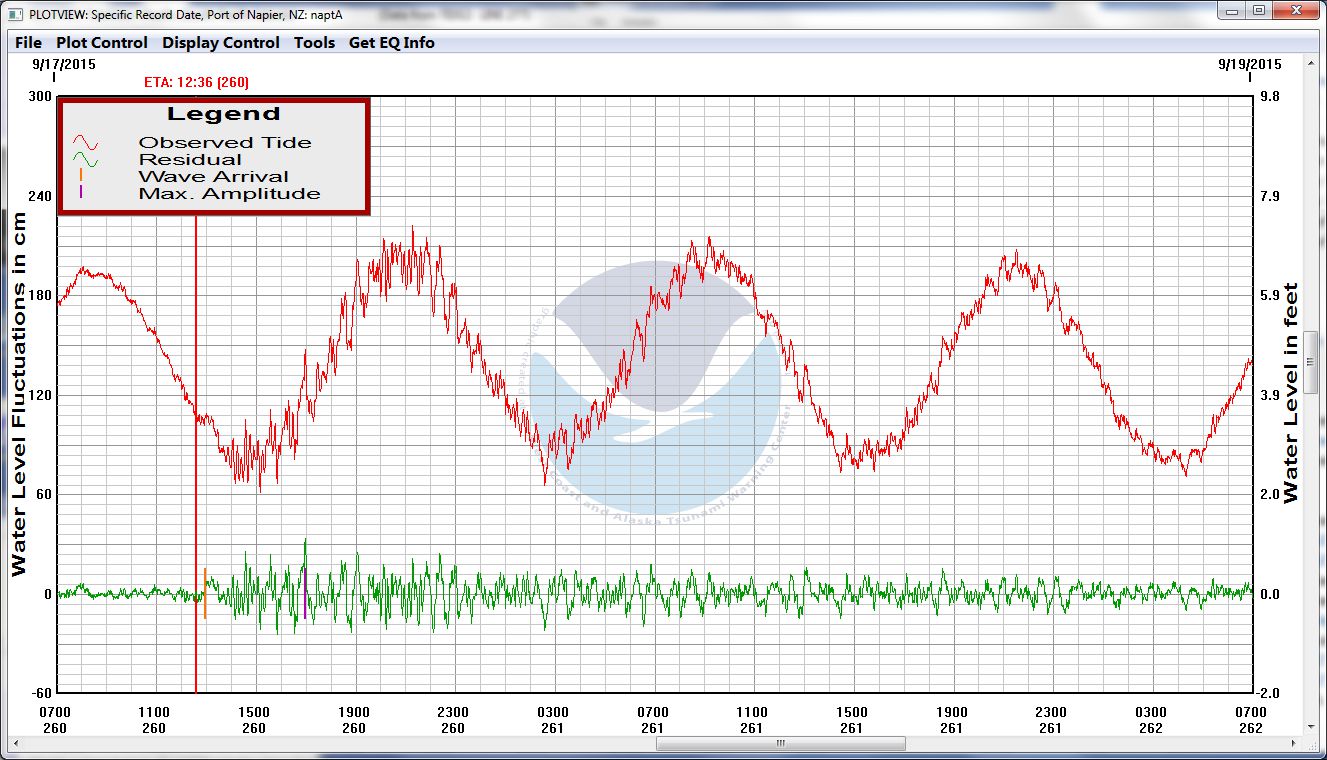Click the 0700 262 time axis label
Viewport: 1327px width, 760px height.
pos(1250,720)
